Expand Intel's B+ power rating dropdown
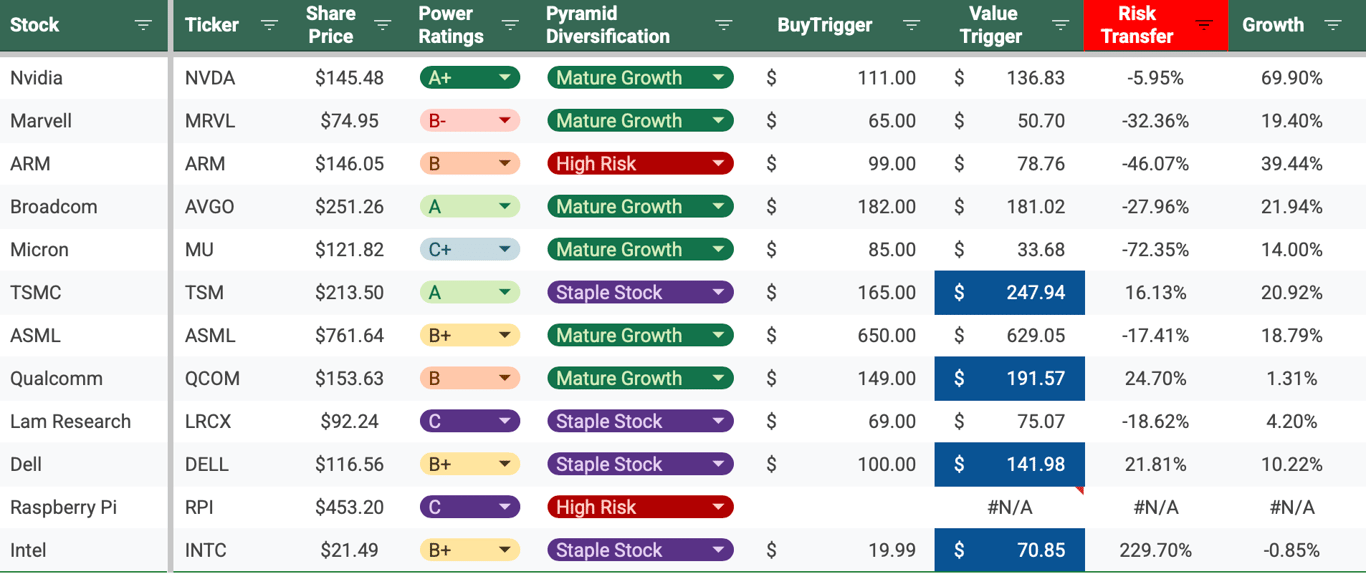1366x574 pixels. coord(505,551)
